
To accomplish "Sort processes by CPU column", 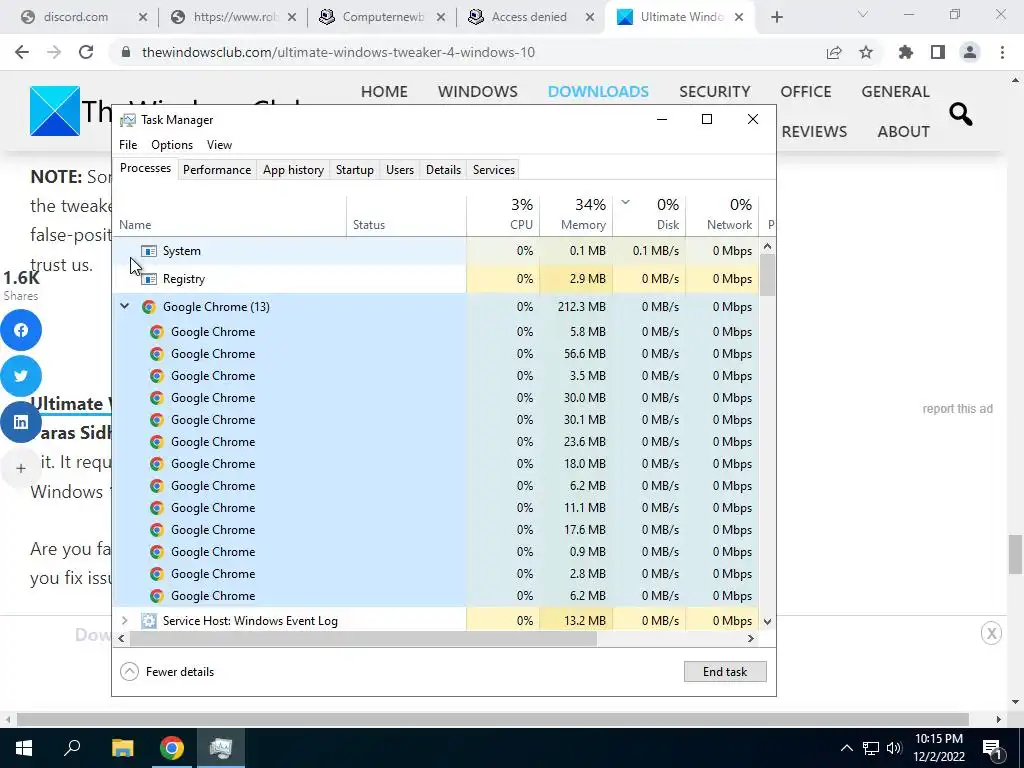I will 503,216.
